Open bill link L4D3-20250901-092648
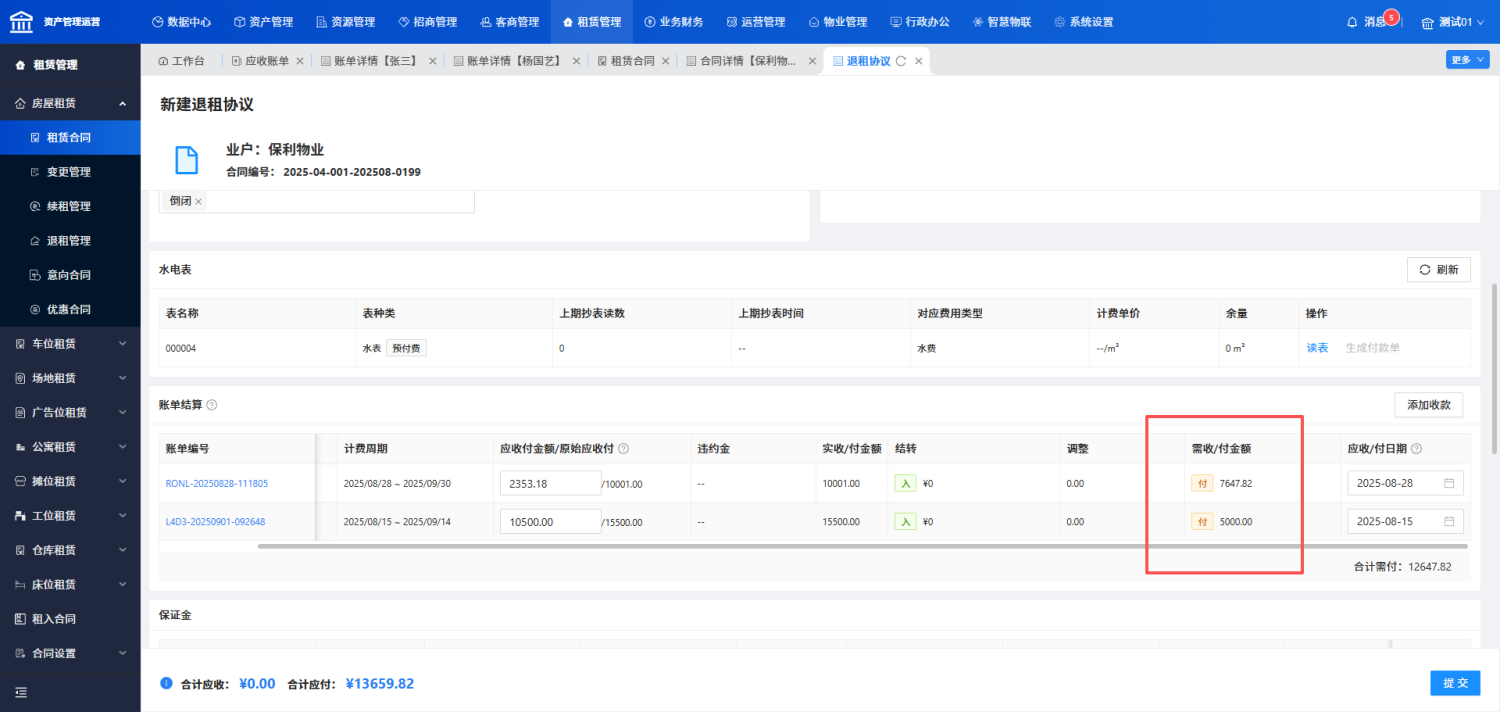Image resolution: width=1500 pixels, height=712 pixels. tap(215, 522)
